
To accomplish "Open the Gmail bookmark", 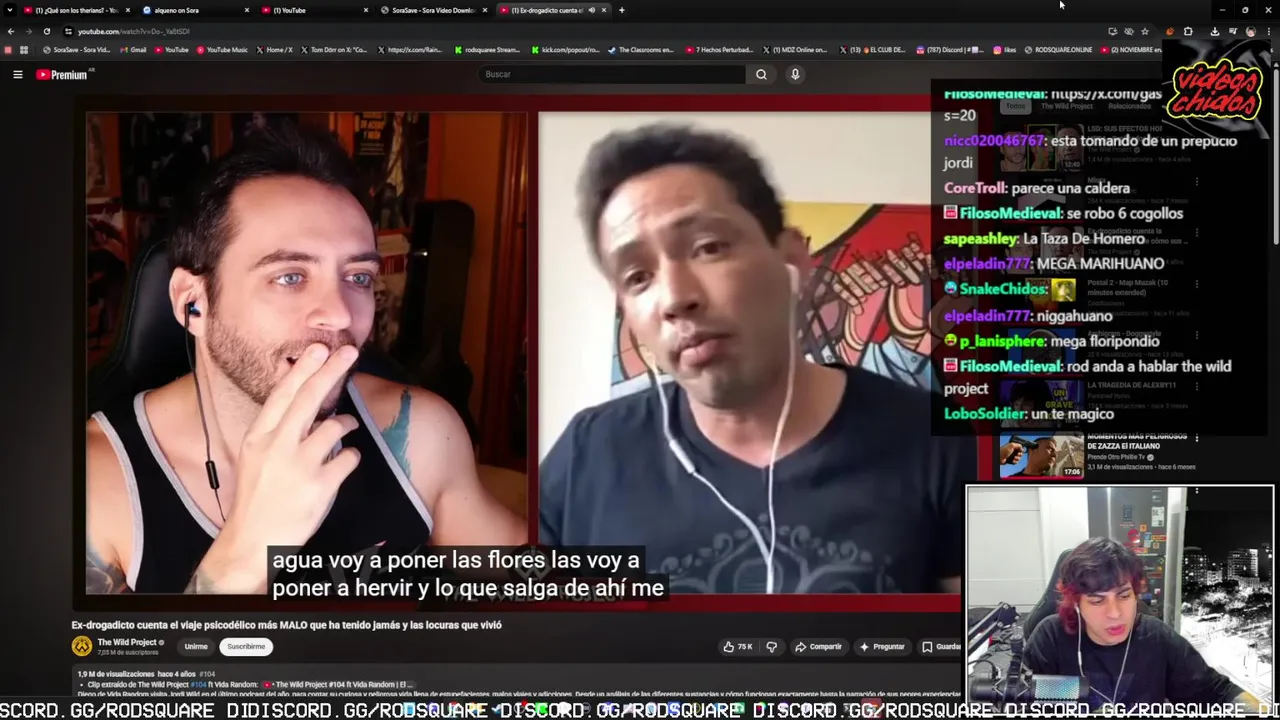I will click(134, 50).
